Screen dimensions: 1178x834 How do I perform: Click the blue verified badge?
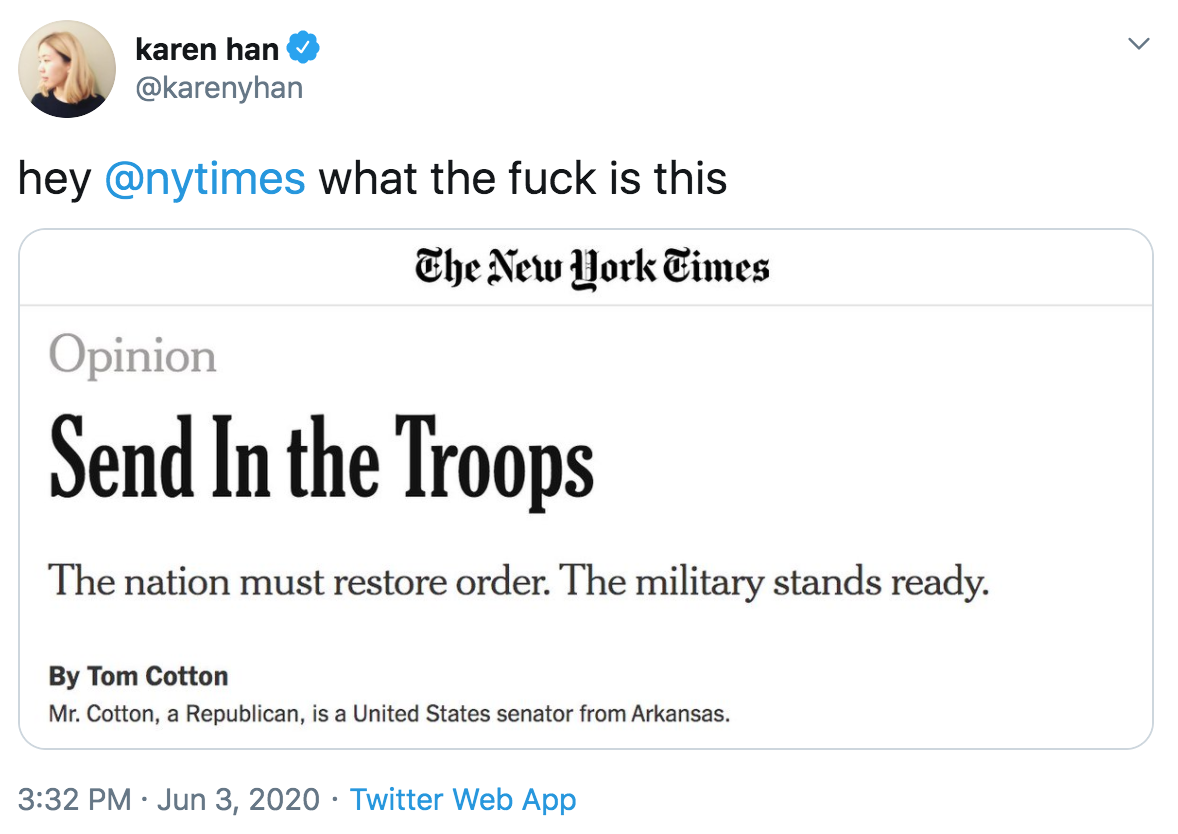pyautogui.click(x=304, y=48)
